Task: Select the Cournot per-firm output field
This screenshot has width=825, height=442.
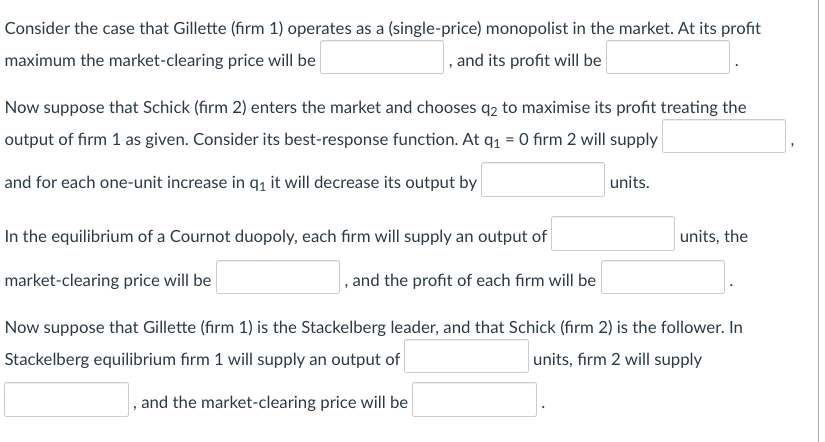Action: [x=613, y=234]
